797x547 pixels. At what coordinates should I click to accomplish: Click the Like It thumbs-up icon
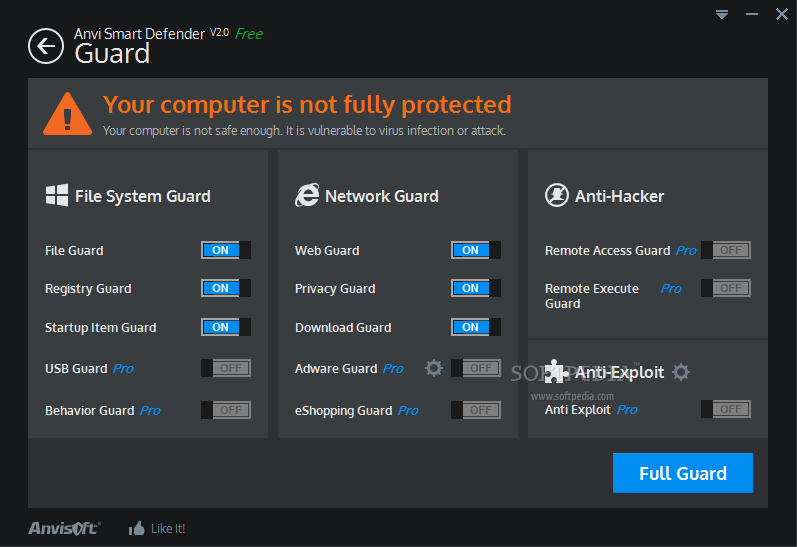point(136,528)
